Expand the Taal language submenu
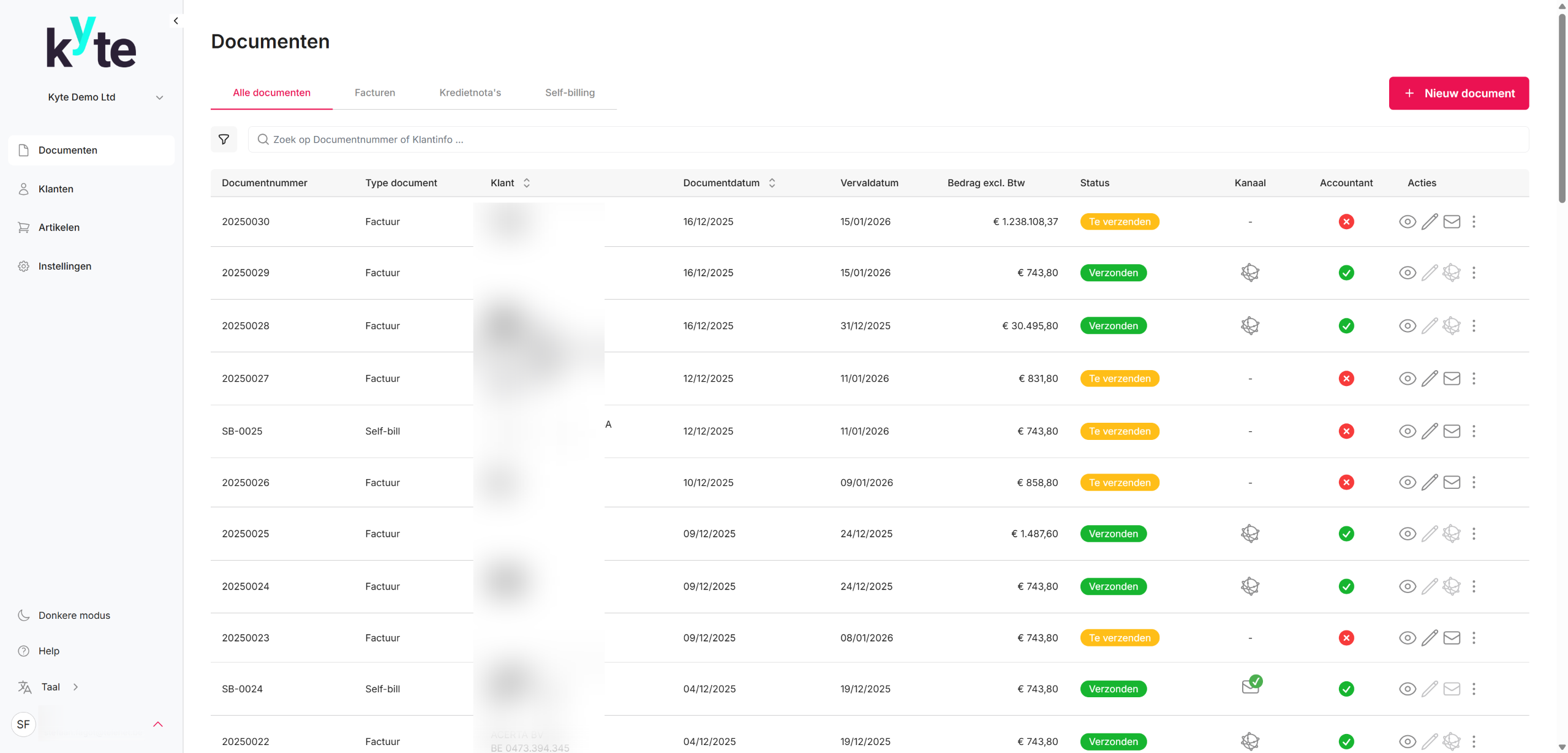Screen dimensions: 1568x753 pyautogui.click(x=75, y=687)
